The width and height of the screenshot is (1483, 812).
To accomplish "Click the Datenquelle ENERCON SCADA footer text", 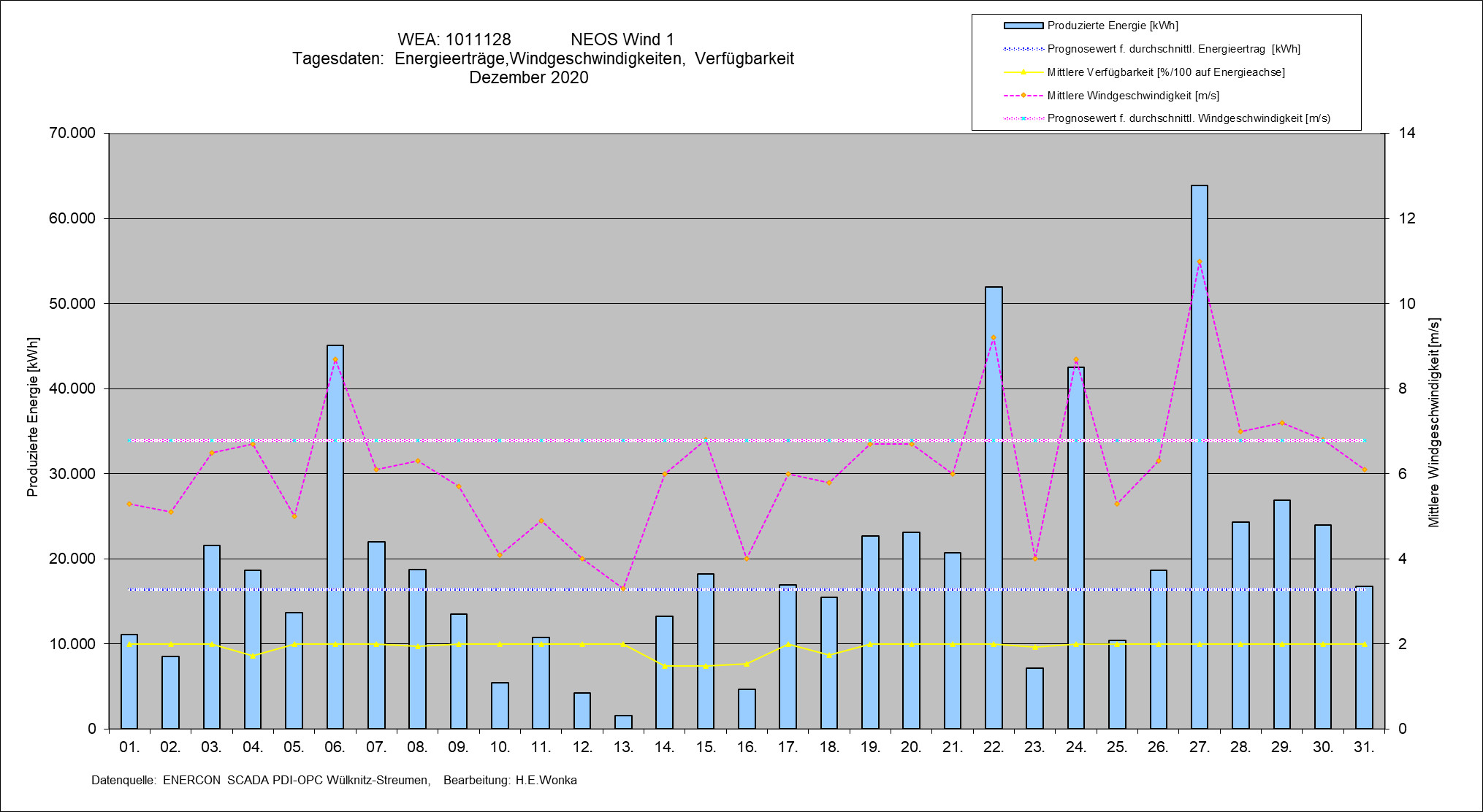I will coord(260,780).
